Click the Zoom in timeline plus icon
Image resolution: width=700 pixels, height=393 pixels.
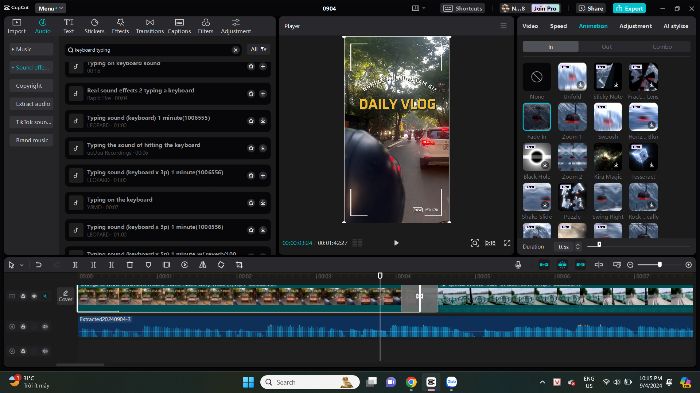[x=689, y=265]
